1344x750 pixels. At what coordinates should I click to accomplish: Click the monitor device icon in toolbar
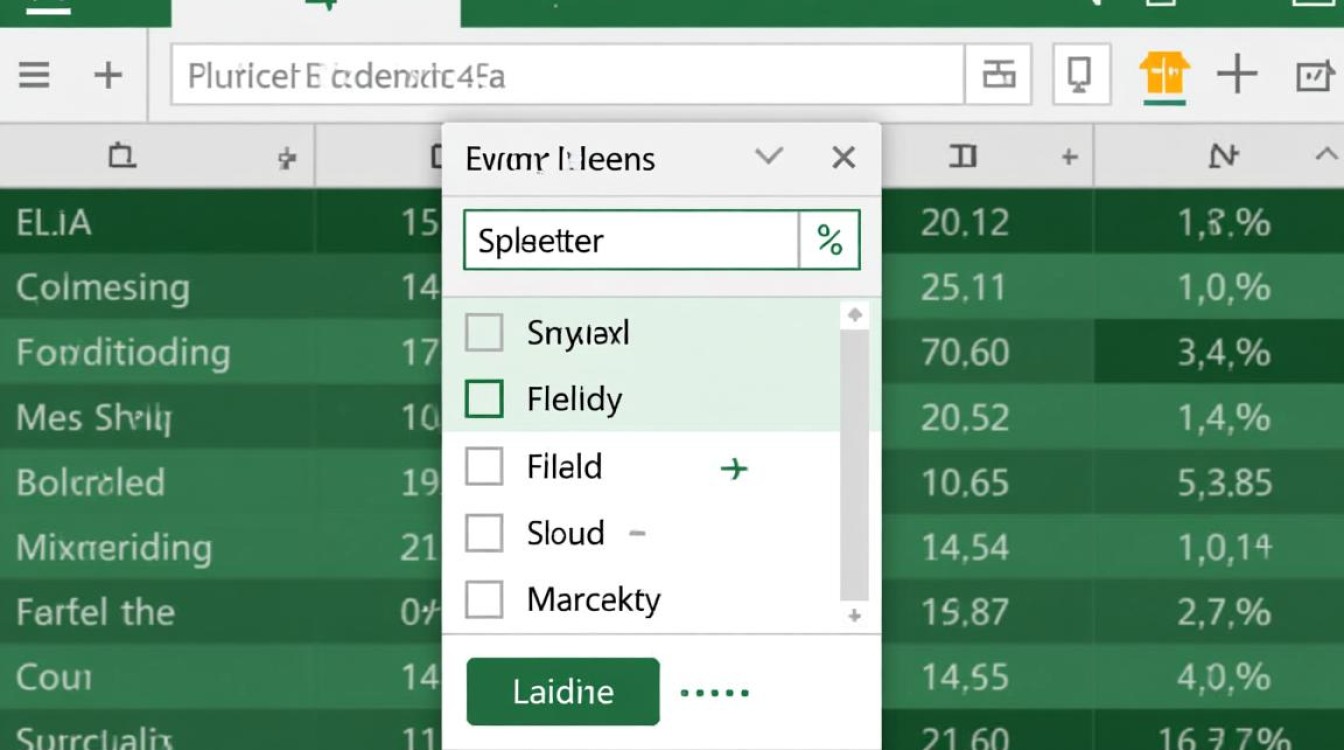coord(1080,75)
